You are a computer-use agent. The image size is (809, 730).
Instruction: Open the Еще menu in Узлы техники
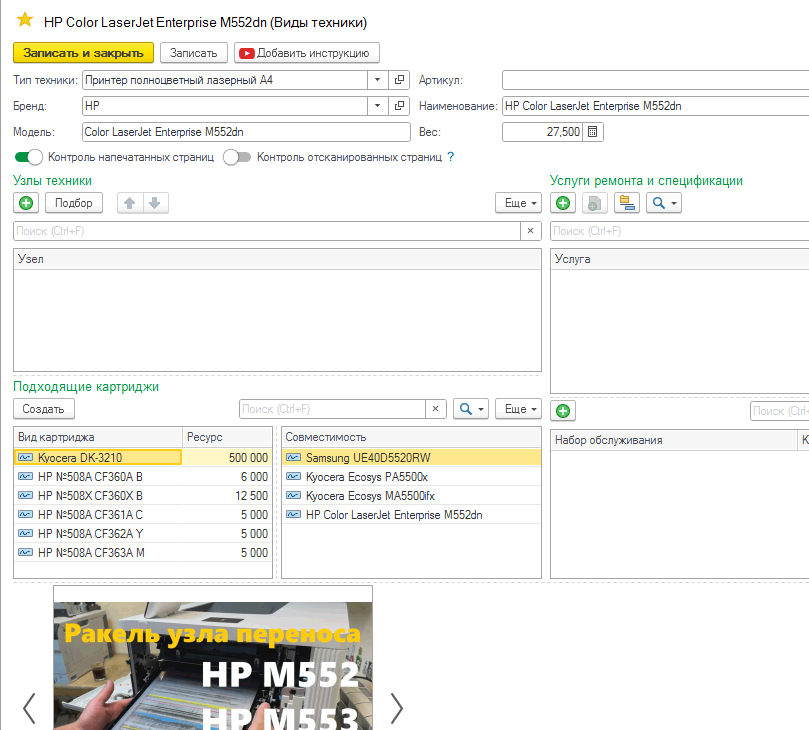pyautogui.click(x=519, y=203)
